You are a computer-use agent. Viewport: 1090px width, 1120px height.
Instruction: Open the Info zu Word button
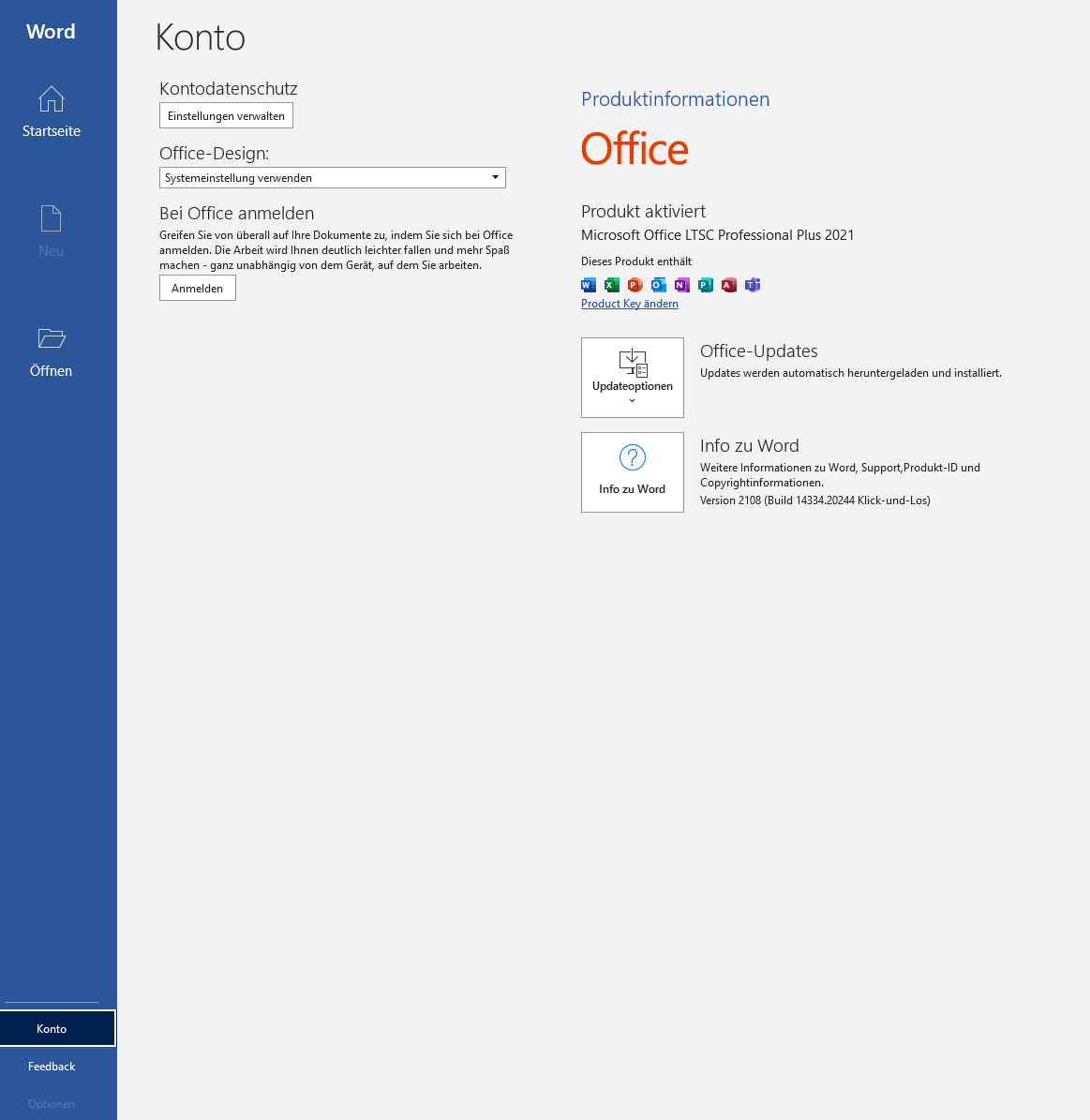tap(633, 472)
